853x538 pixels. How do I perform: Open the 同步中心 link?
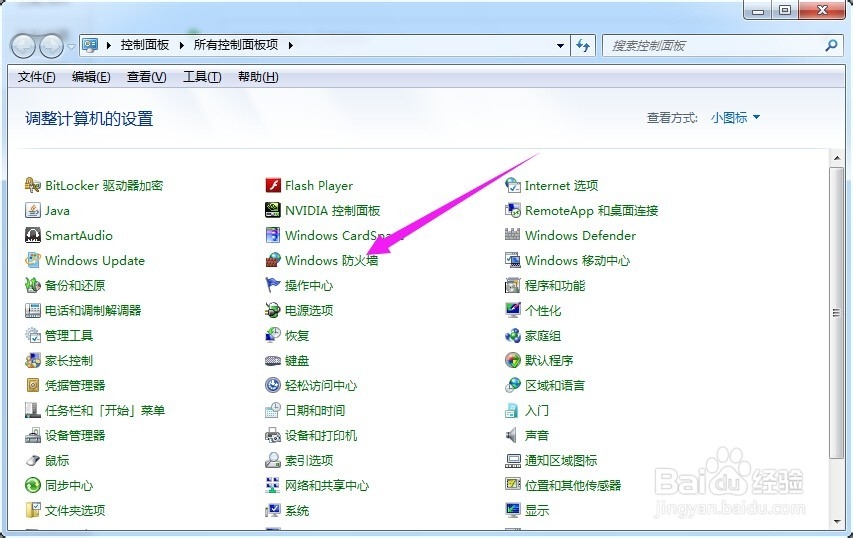pyautogui.click(x=69, y=486)
